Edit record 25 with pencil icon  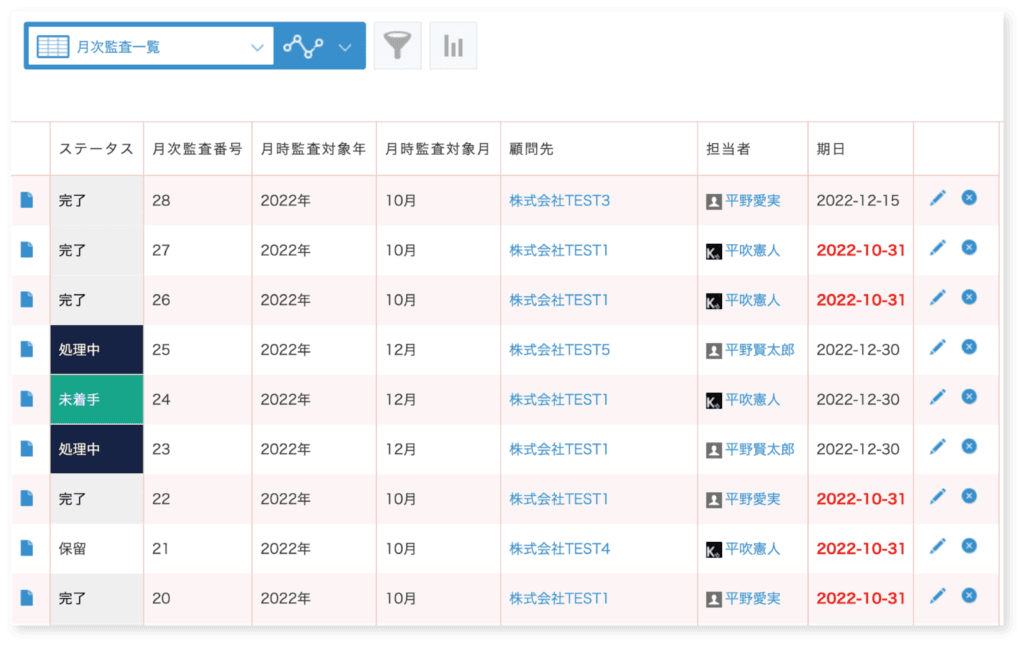938,347
